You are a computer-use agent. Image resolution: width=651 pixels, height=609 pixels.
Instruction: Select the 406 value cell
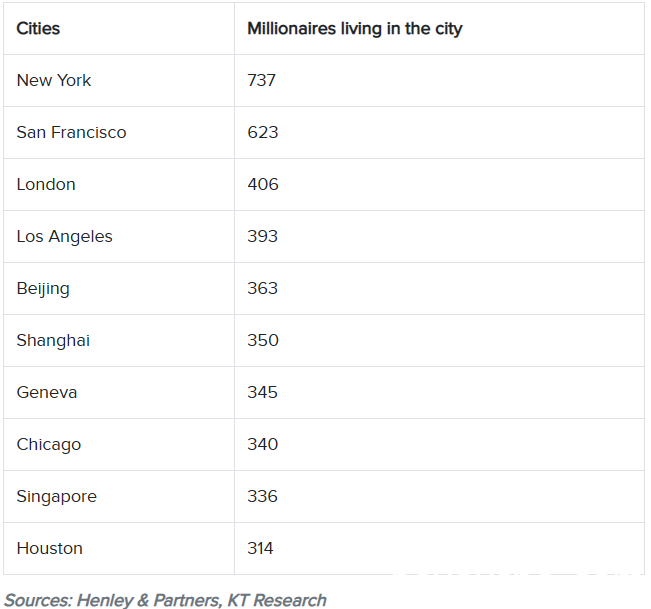[x=439, y=184]
